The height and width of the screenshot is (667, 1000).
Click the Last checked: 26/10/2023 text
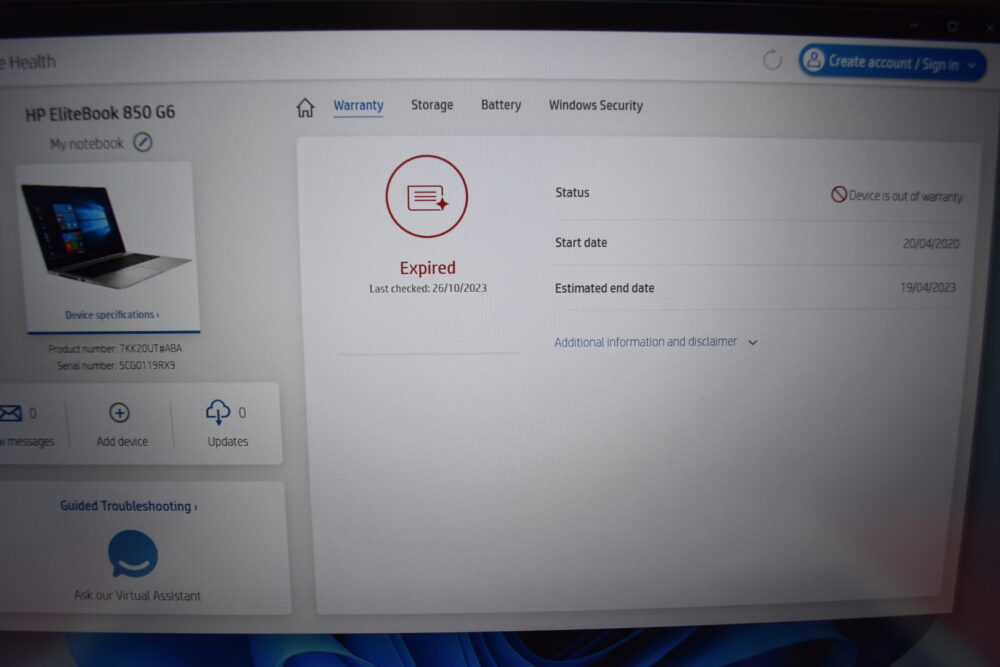point(428,288)
